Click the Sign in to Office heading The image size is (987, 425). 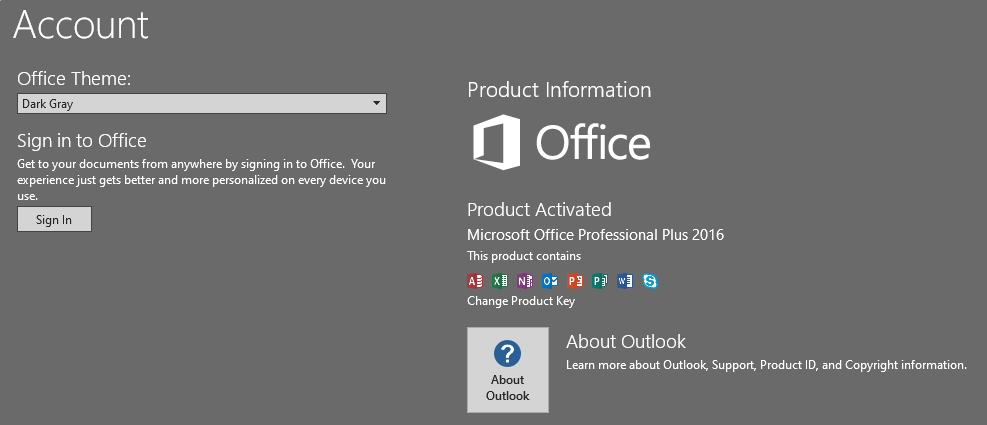[82, 140]
